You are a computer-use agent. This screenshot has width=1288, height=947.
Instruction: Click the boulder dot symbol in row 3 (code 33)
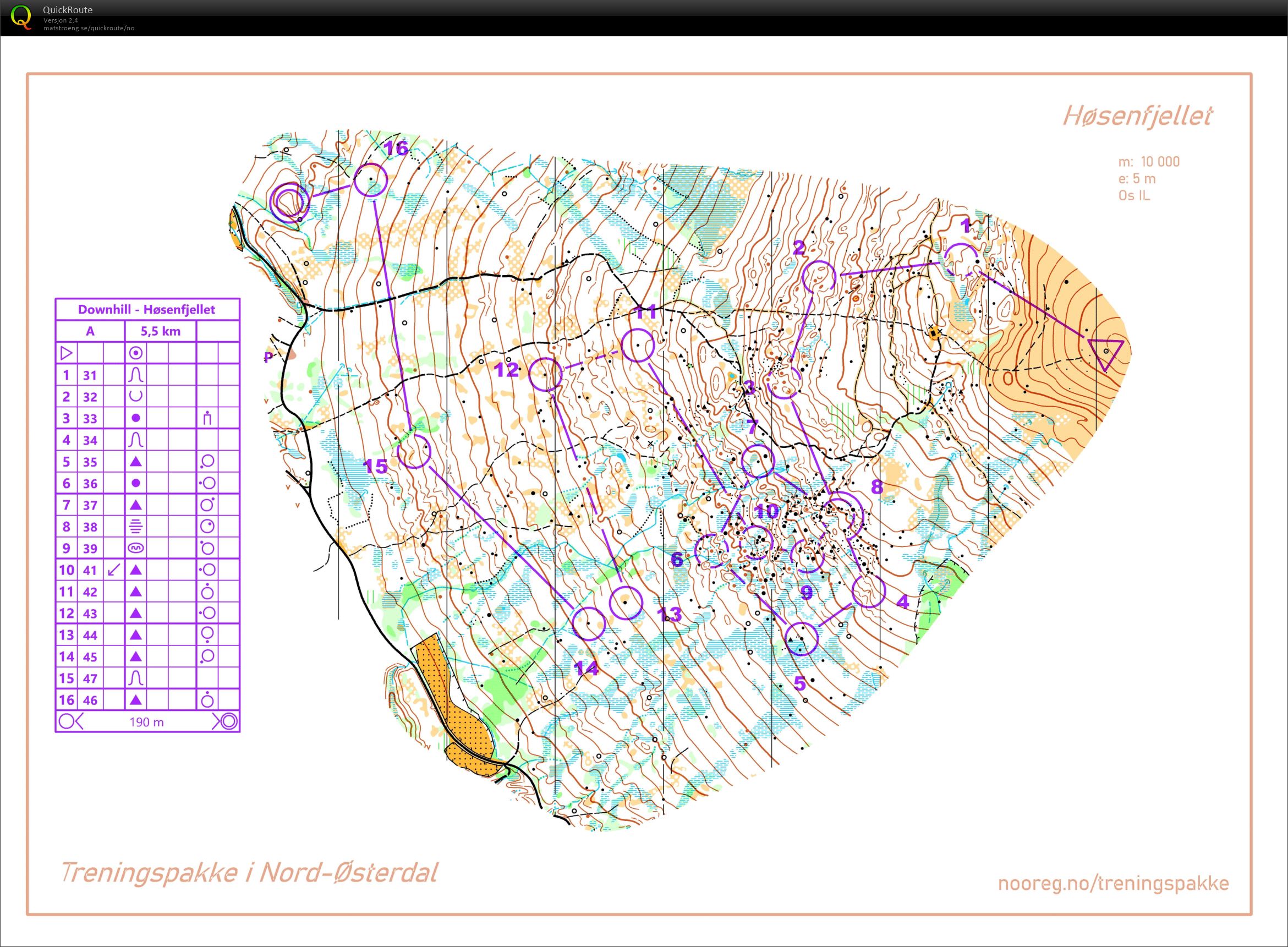pos(136,418)
